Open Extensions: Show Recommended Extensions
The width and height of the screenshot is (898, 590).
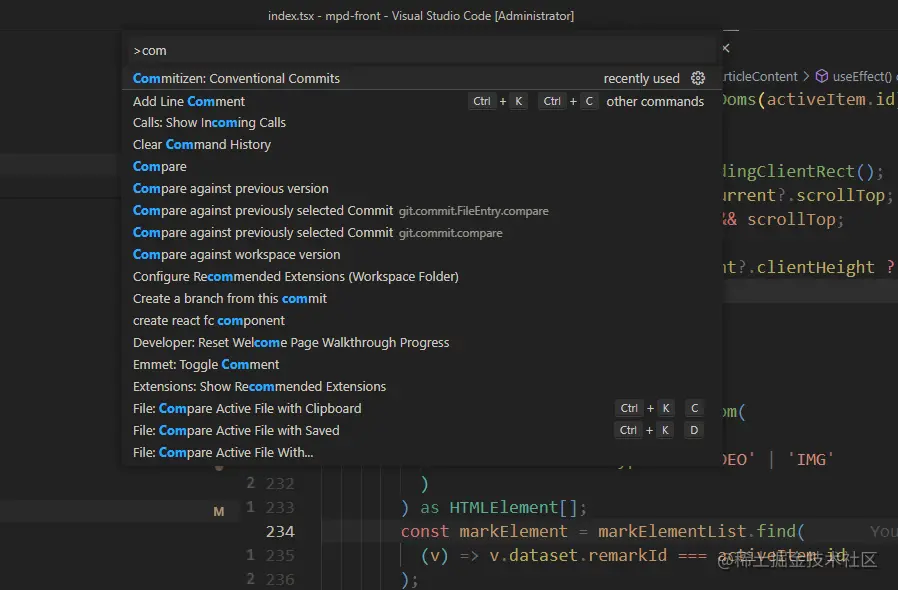coord(259,387)
